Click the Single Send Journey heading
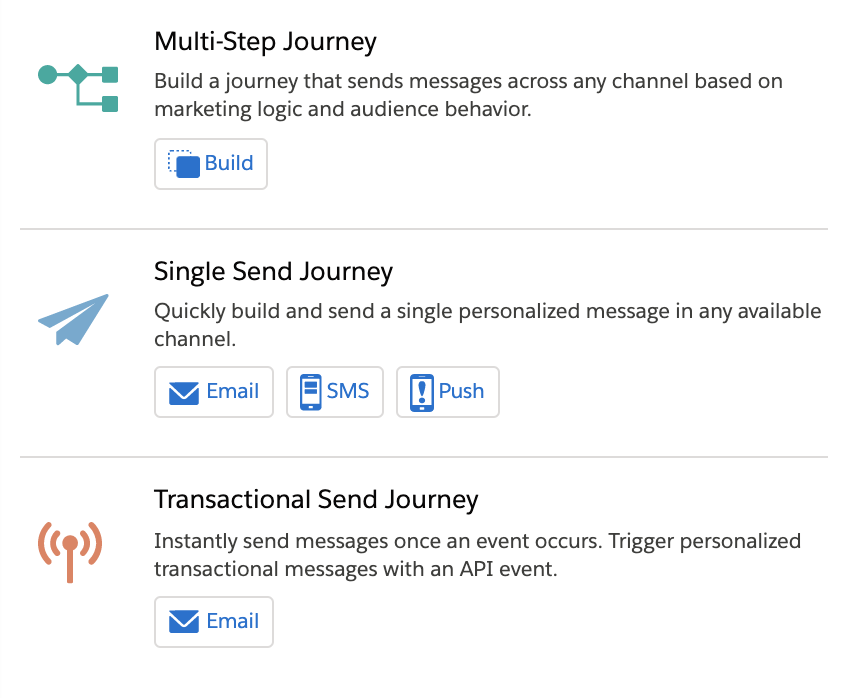Viewport: 846px width, 698px height. (274, 271)
